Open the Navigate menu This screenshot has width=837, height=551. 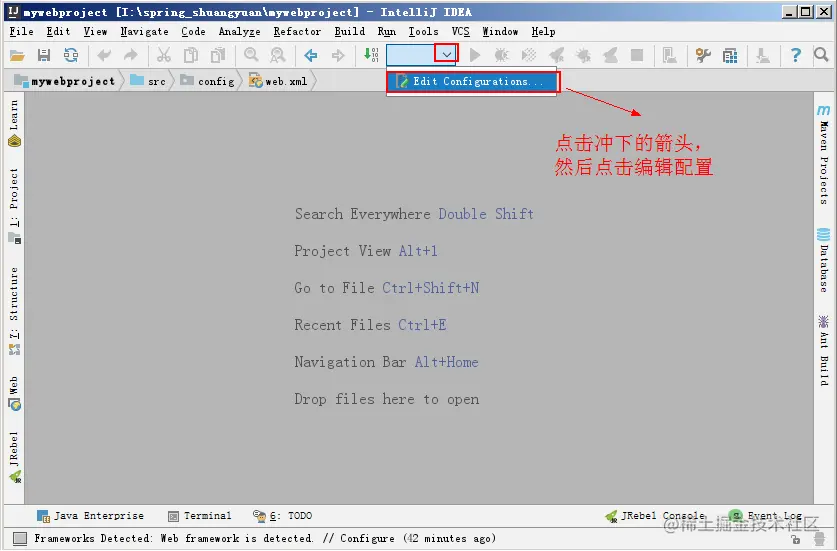pos(144,32)
